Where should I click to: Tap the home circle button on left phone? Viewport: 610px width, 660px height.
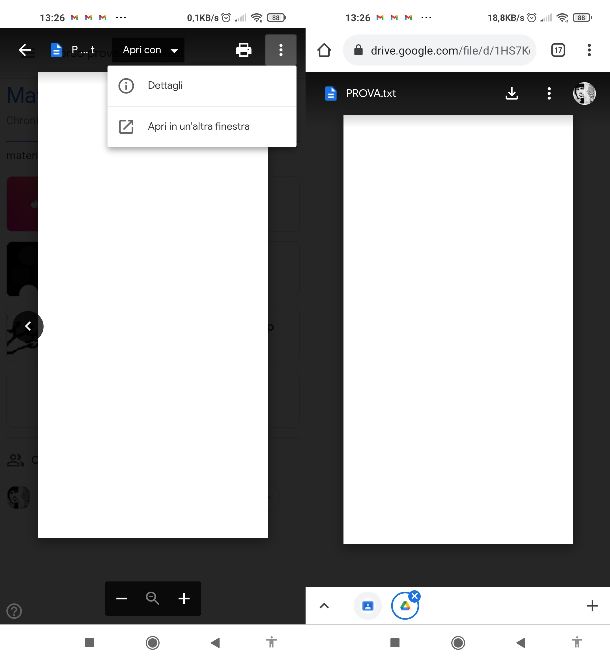coord(152,643)
